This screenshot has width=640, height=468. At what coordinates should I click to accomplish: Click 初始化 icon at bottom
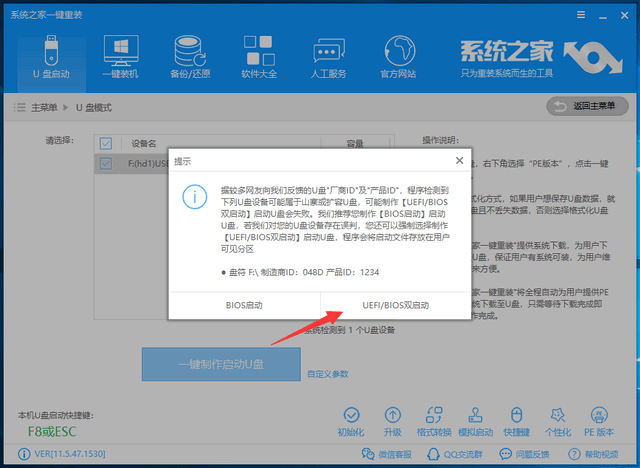(350, 419)
